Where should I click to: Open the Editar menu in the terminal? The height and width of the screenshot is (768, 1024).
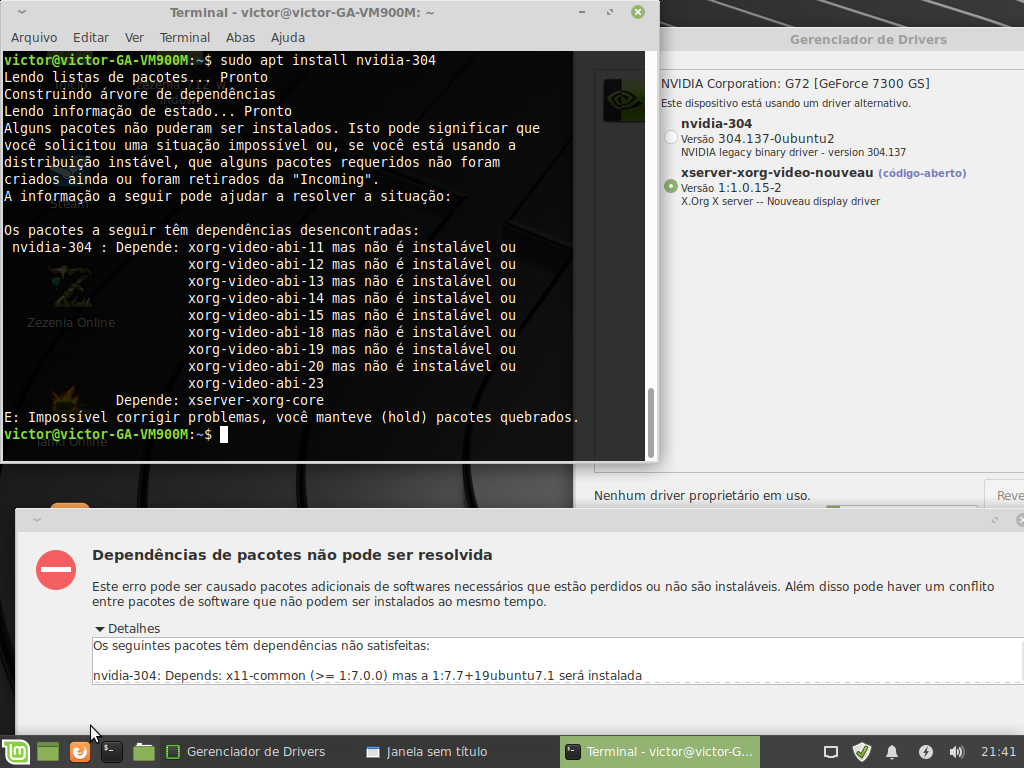(x=91, y=38)
